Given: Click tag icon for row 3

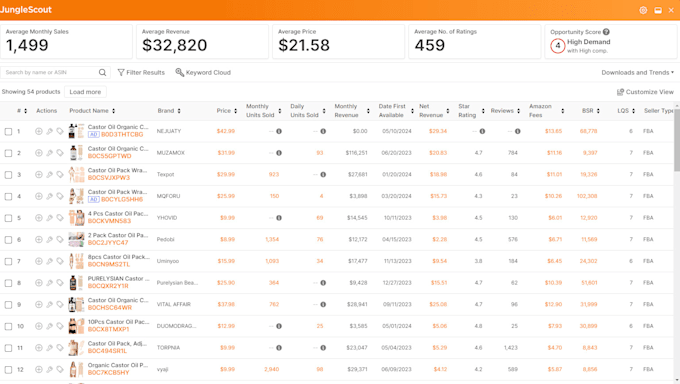Looking at the screenshot, I should pos(60,174).
